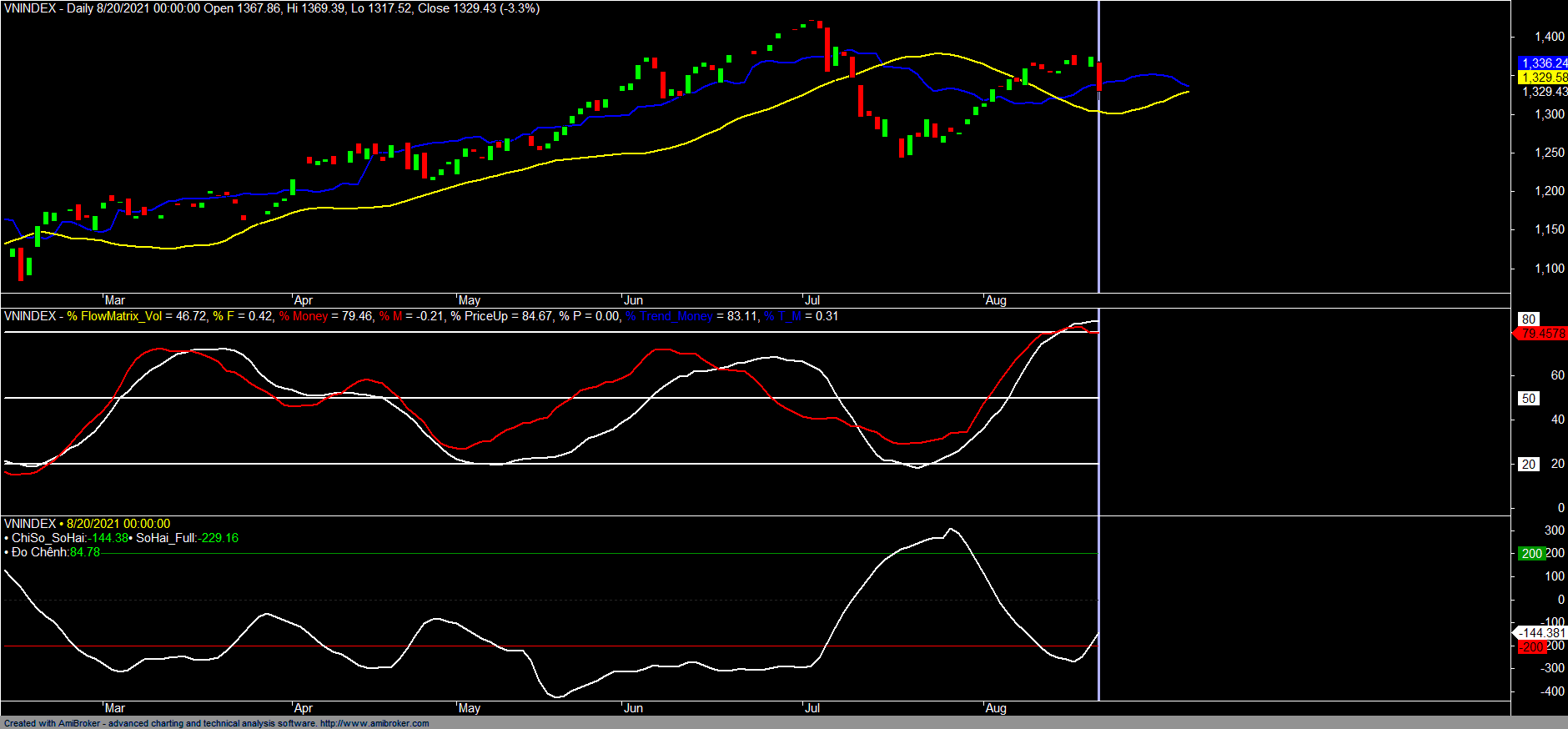Click the red -200 level tag
Screen dimensions: 1568x729
pos(1530,647)
